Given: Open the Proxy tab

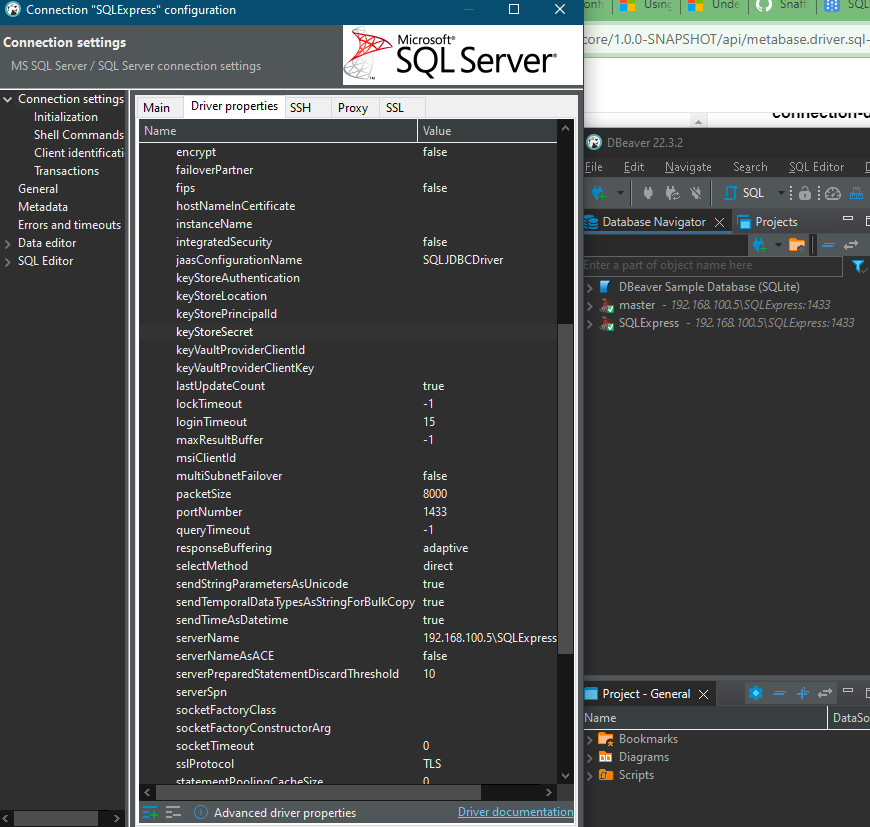Looking at the screenshot, I should pyautogui.click(x=353, y=108).
